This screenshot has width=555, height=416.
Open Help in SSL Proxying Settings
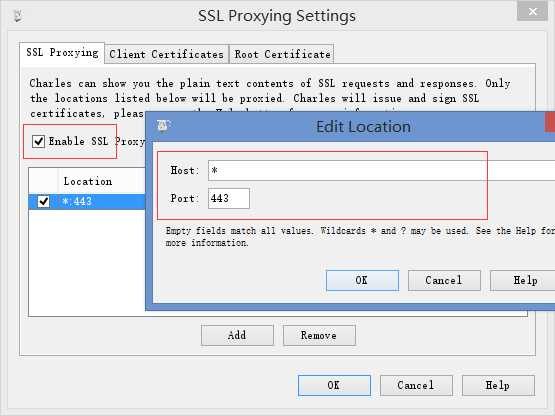498,385
